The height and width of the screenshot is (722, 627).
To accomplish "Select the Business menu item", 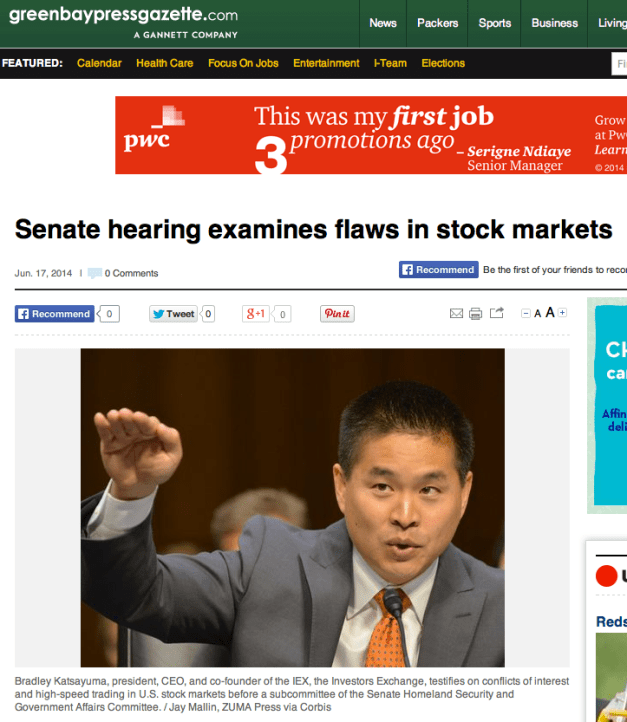I will tap(554, 23).
